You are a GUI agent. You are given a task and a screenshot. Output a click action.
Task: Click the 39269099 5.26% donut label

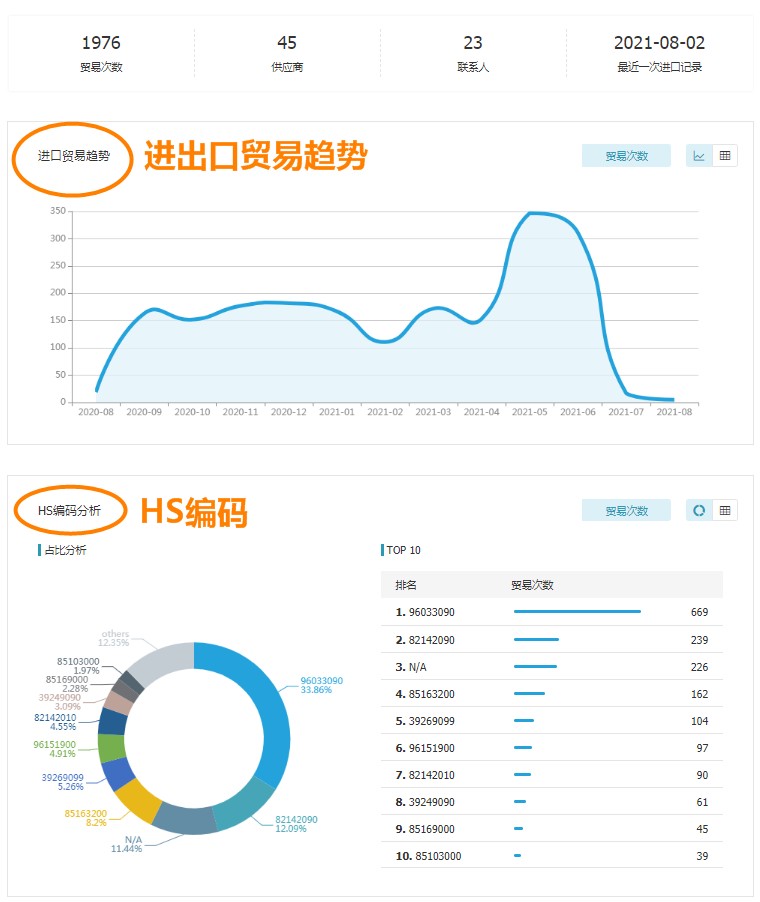click(63, 782)
